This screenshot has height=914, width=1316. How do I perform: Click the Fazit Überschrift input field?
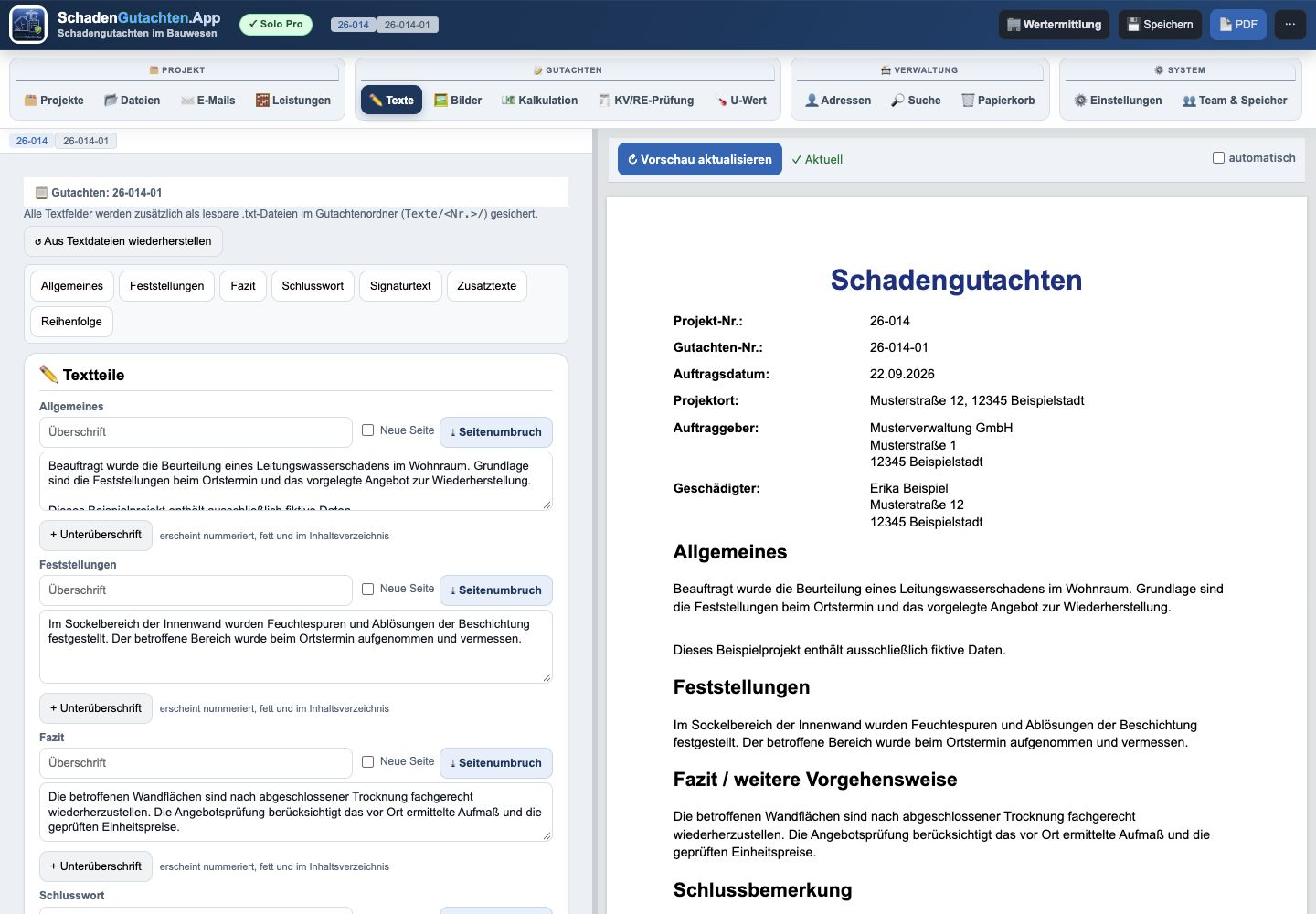(x=196, y=763)
